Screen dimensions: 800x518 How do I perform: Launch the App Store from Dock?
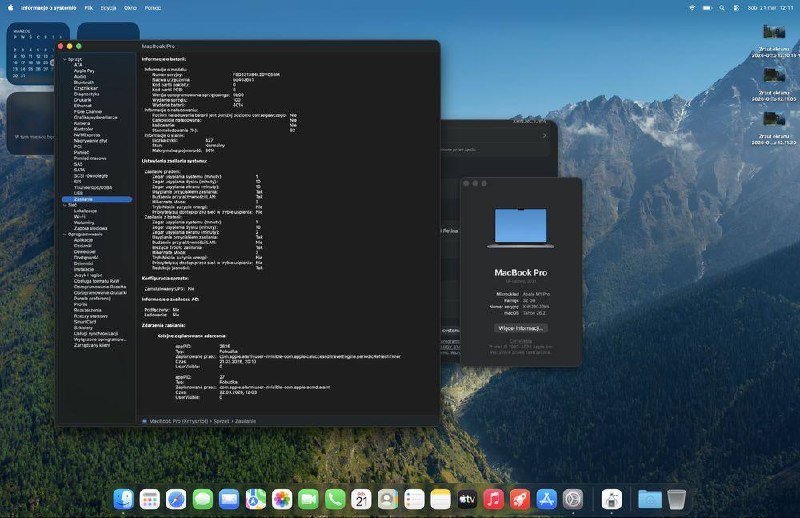tap(546, 498)
